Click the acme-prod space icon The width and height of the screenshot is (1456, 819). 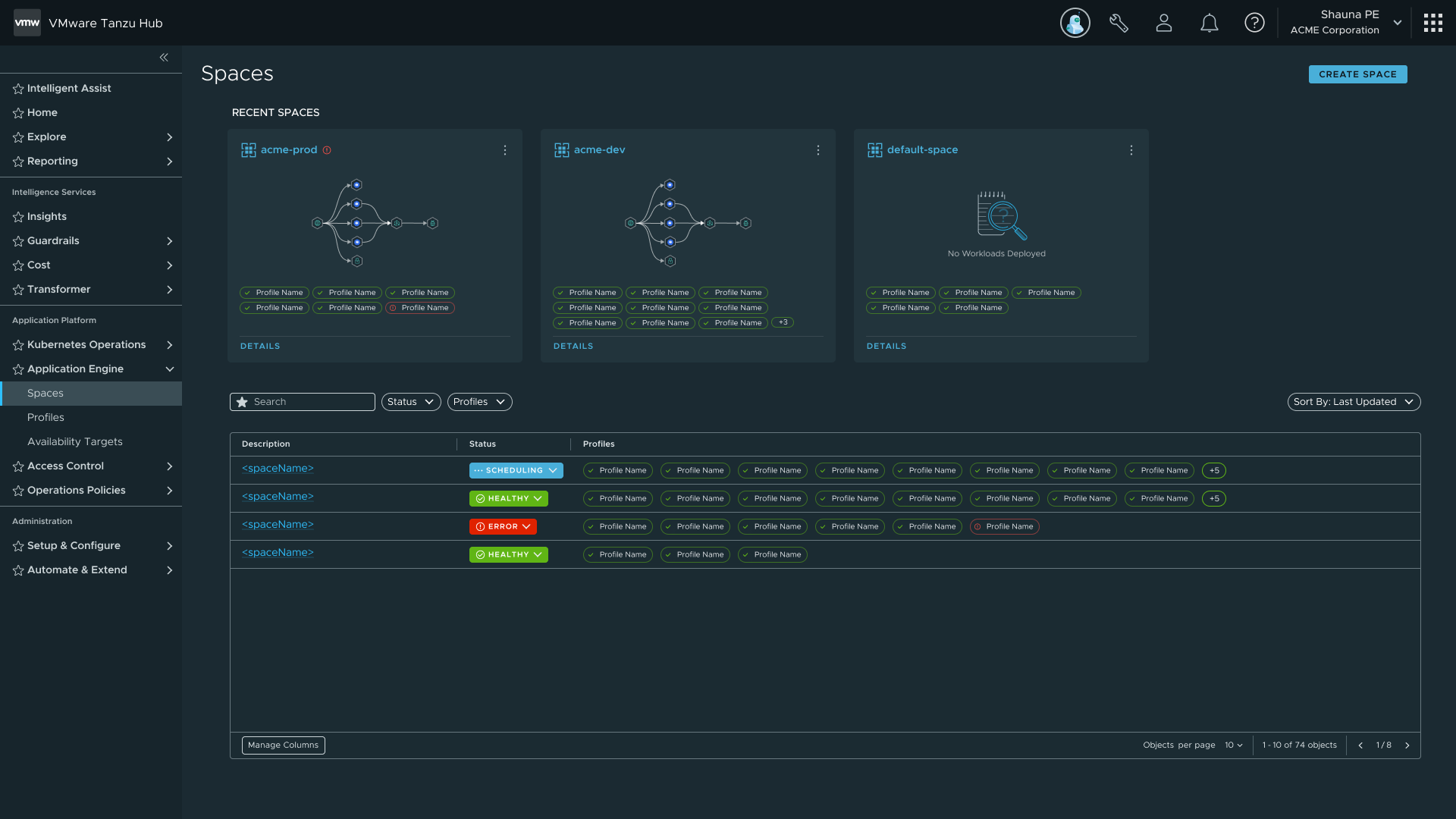[249, 150]
